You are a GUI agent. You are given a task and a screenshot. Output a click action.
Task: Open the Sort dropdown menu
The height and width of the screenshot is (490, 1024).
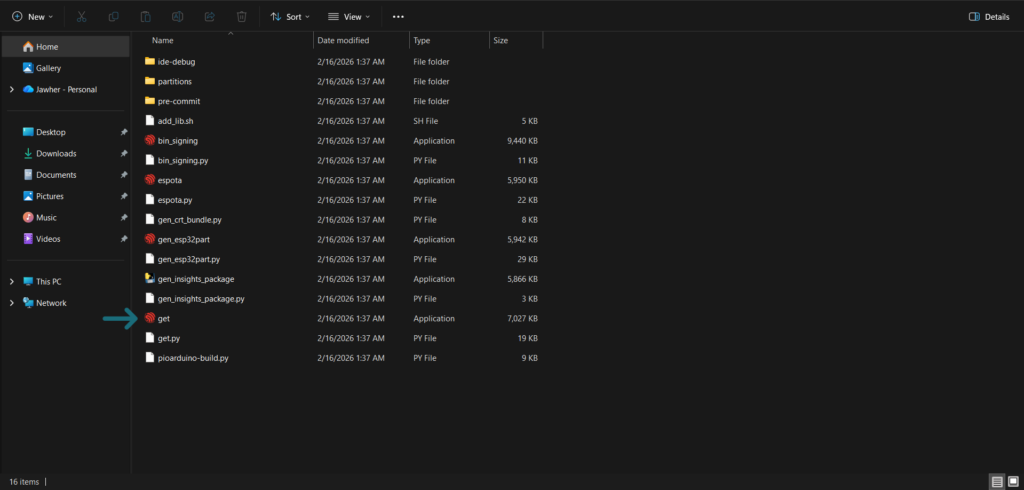290,17
